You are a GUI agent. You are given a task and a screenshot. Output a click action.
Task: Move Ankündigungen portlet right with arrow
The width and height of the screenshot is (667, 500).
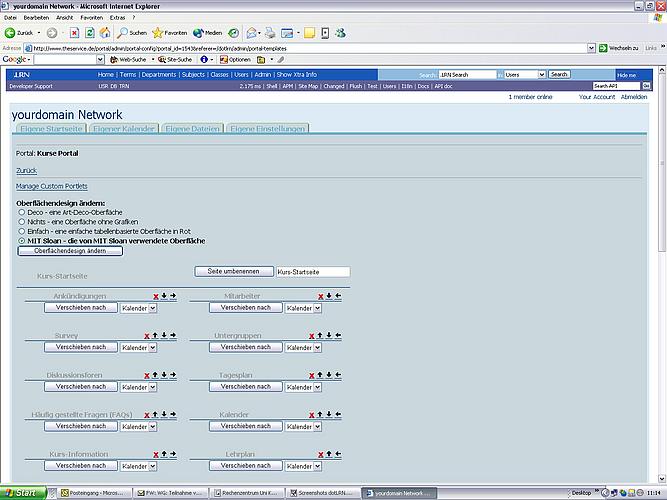[x=173, y=296]
